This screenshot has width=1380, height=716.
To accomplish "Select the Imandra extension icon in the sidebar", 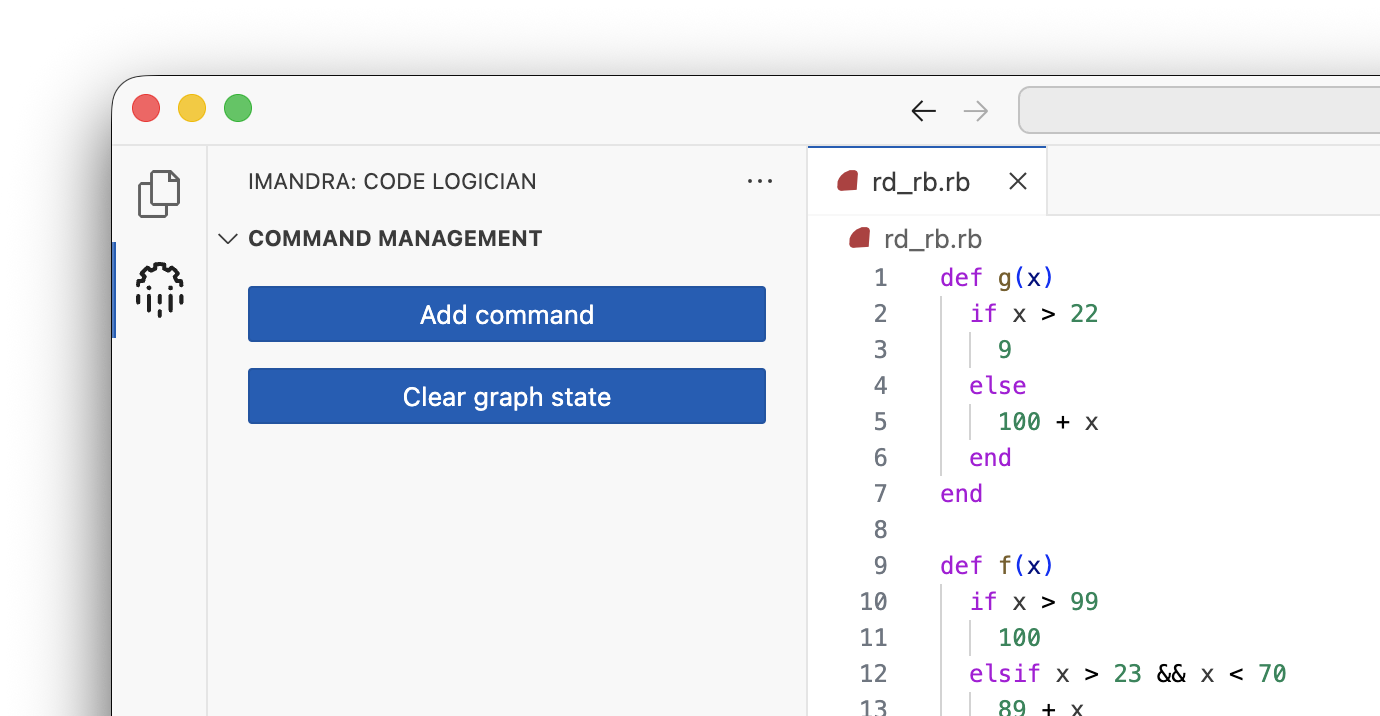I will click(159, 290).
